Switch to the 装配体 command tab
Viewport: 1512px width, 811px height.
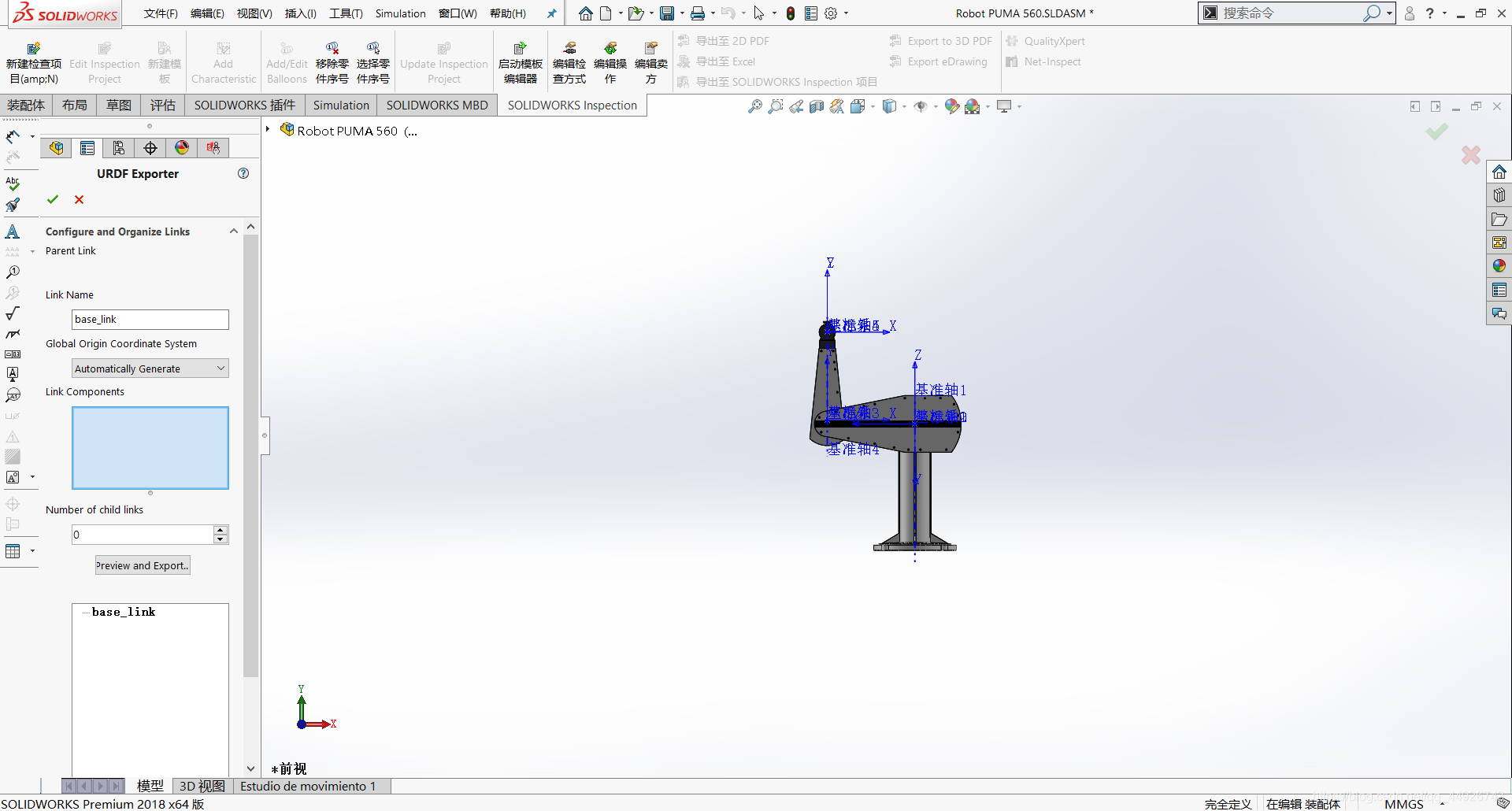26,106
